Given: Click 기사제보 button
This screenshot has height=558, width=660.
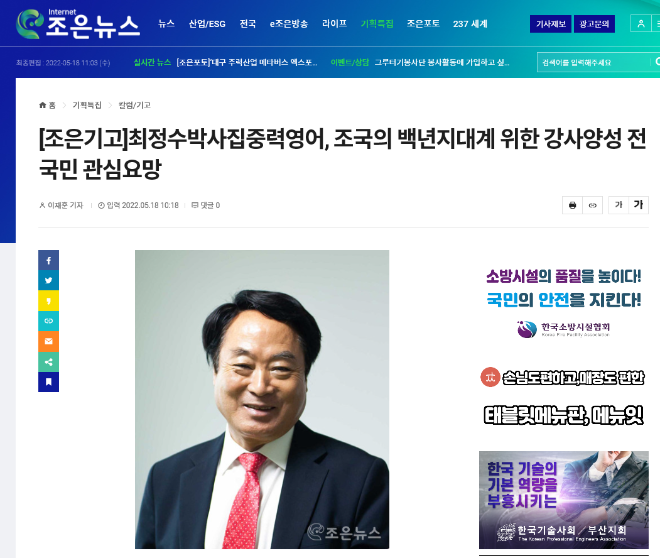Looking at the screenshot, I should click(x=551, y=24).
